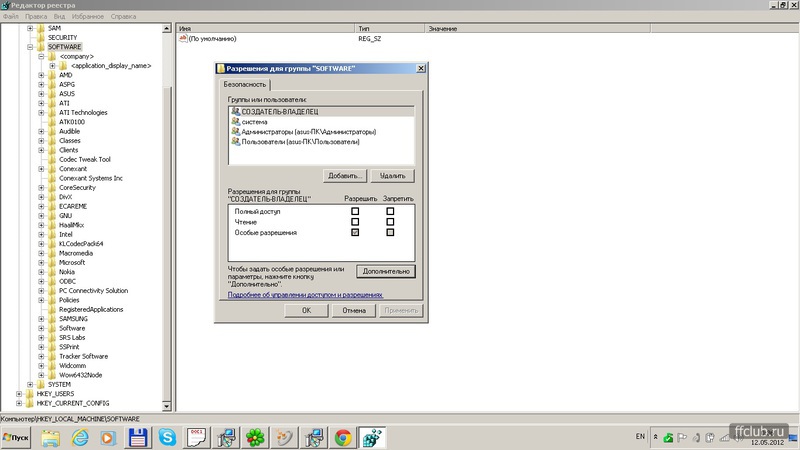This screenshot has width=800, height=450.
Task: Expand the <application_display_name> key
Action: [x=53, y=66]
